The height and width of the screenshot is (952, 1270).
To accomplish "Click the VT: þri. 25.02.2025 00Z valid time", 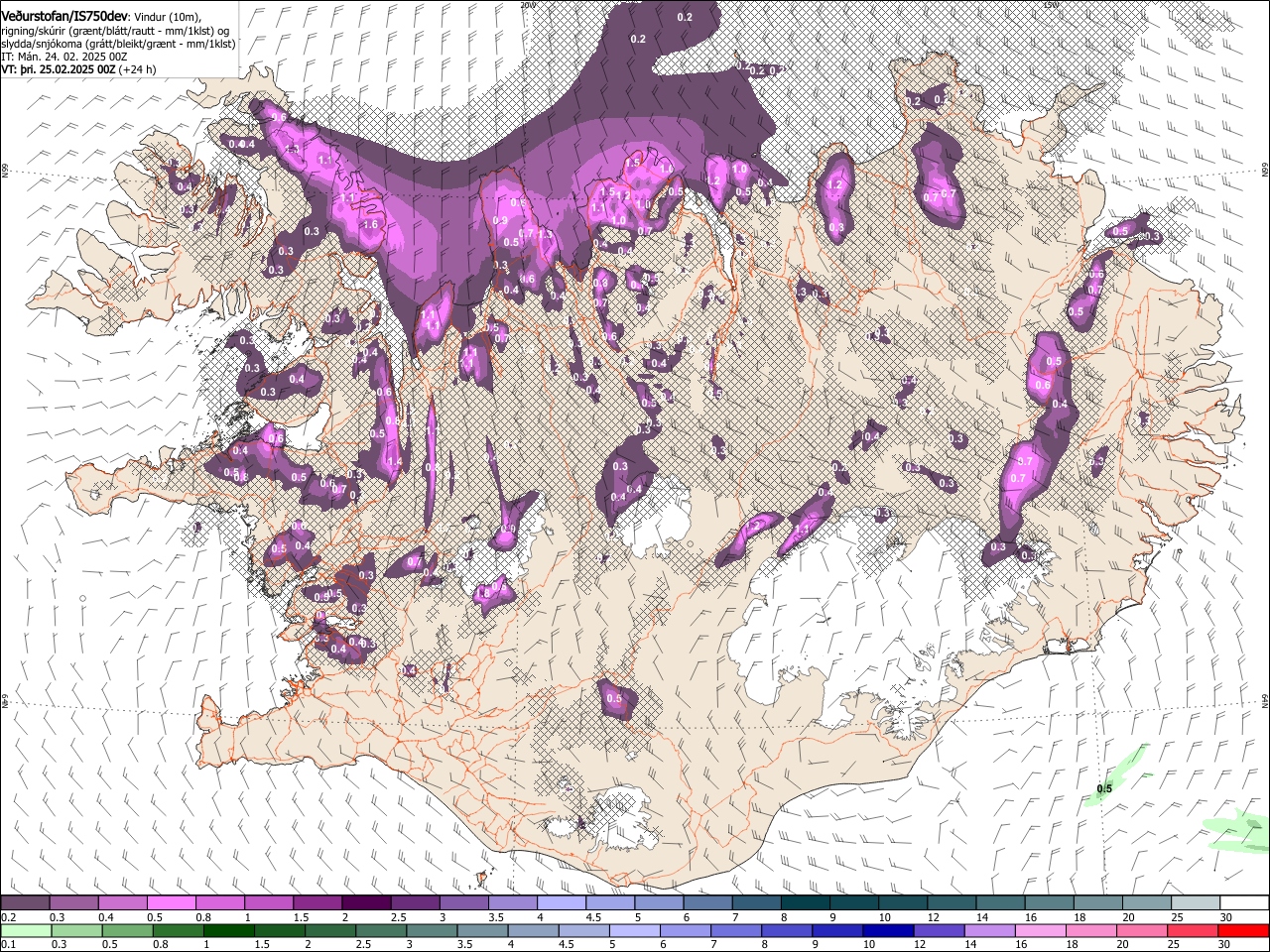I will tap(59, 70).
